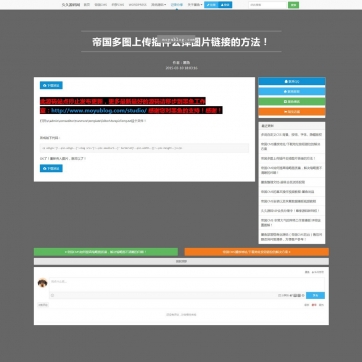Open the highlighted active navigation tab

[177, 5]
